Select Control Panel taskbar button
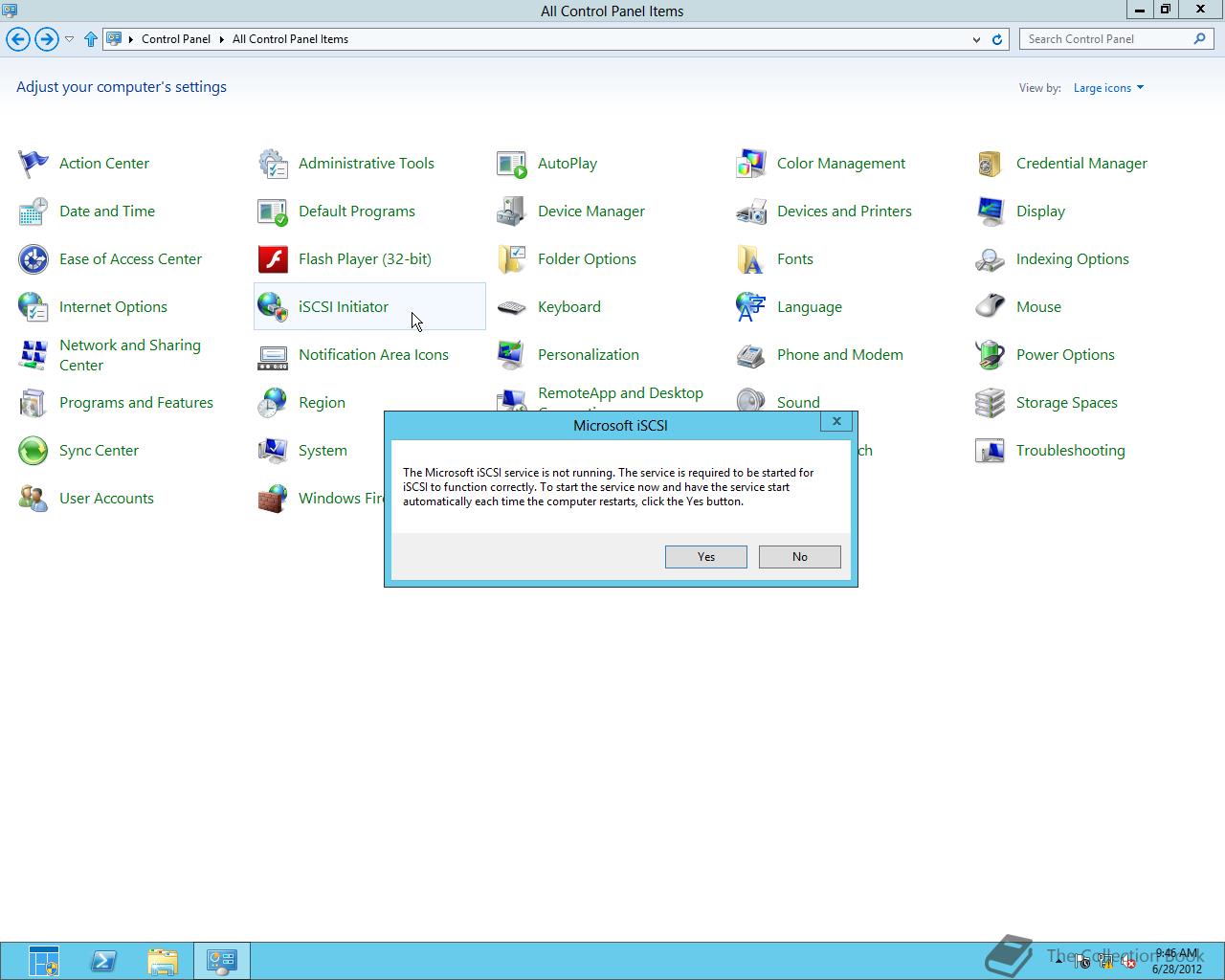Image resolution: width=1225 pixels, height=980 pixels. tap(222, 961)
